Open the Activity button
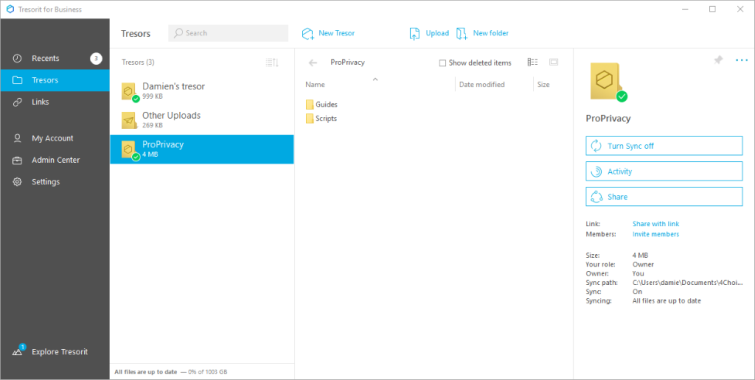755x380 pixels. 664,171
